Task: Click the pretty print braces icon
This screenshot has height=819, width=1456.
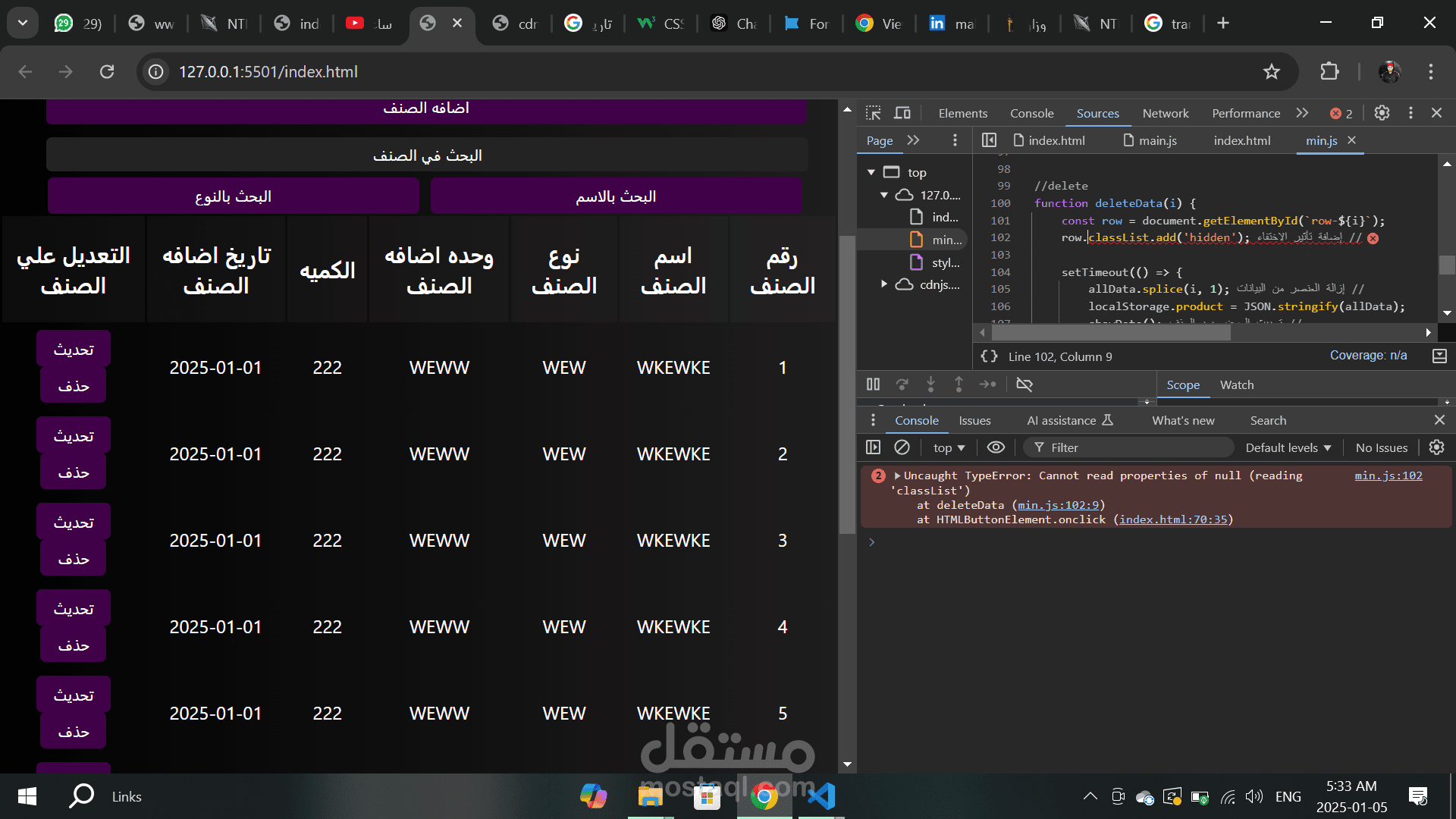Action: [x=989, y=356]
